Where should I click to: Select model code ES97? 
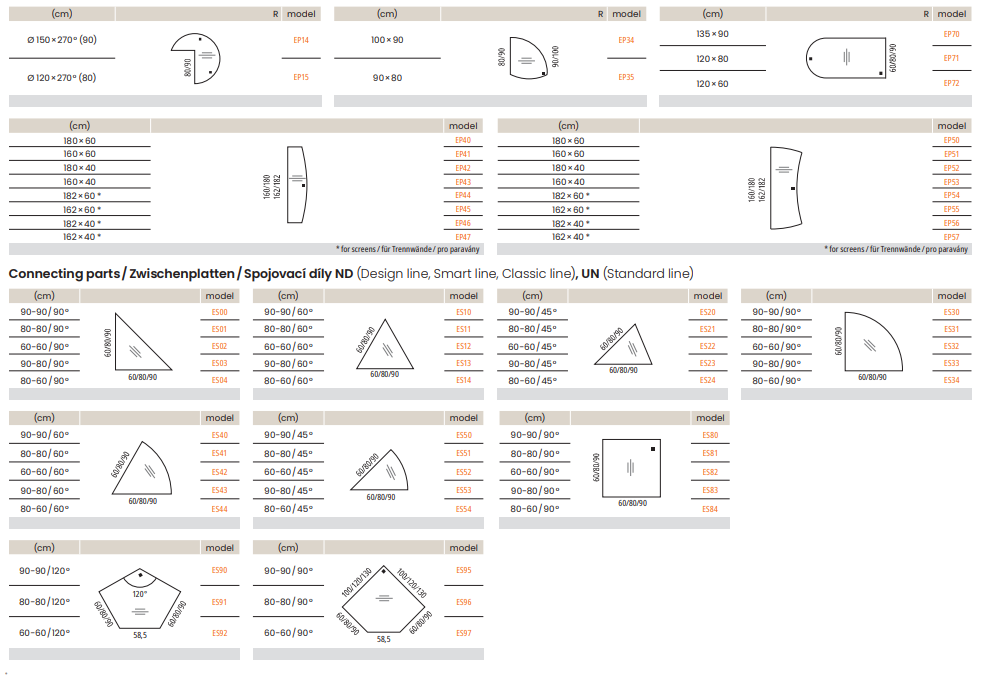(x=464, y=633)
